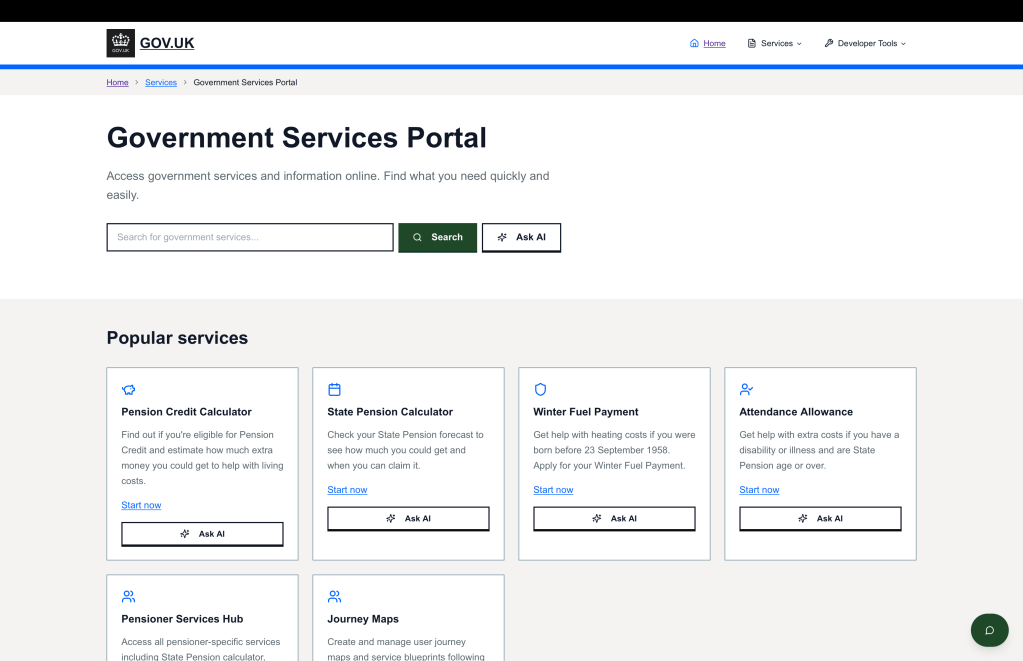Click the GOV.UK crown logo
The width and height of the screenshot is (1023, 661).
pos(120,42)
